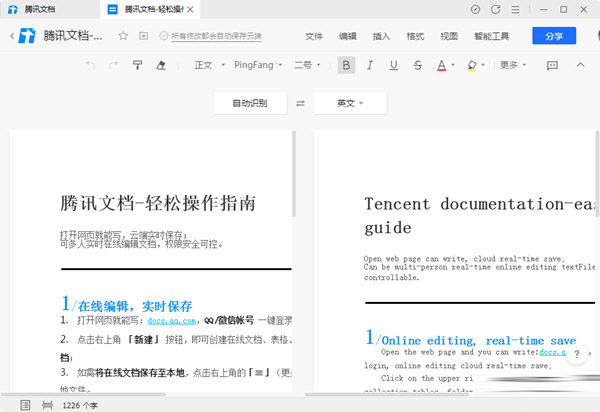
Task: Open the PingFang font dropdown
Action: click(258, 65)
